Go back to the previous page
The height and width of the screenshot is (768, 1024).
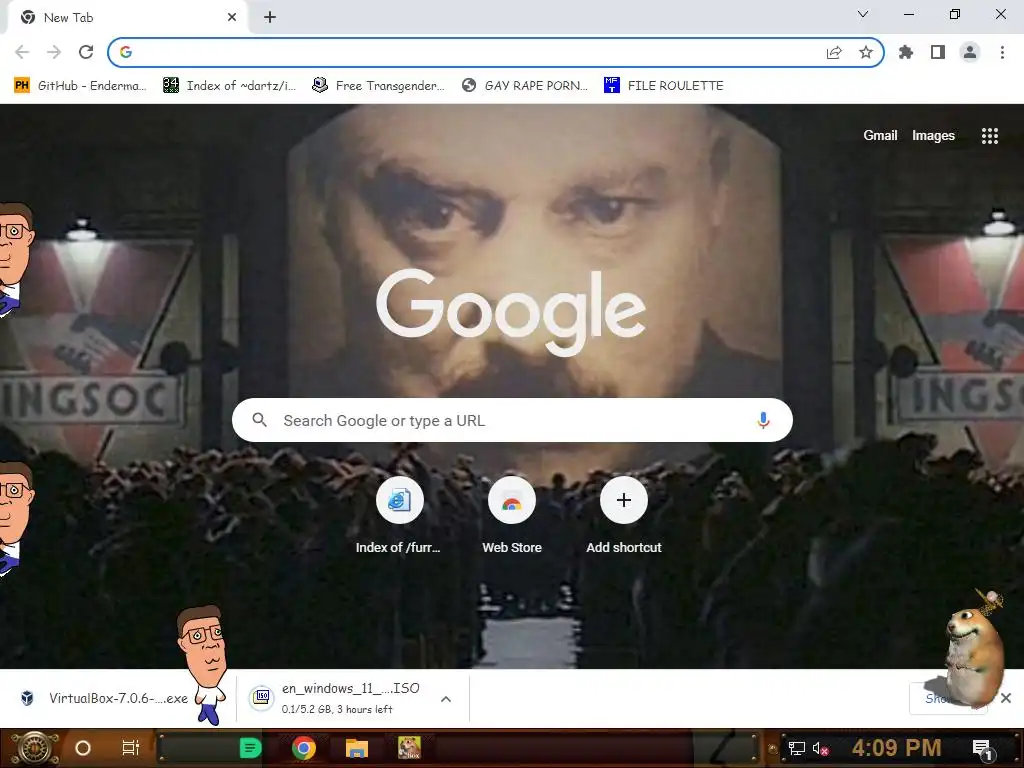22,52
